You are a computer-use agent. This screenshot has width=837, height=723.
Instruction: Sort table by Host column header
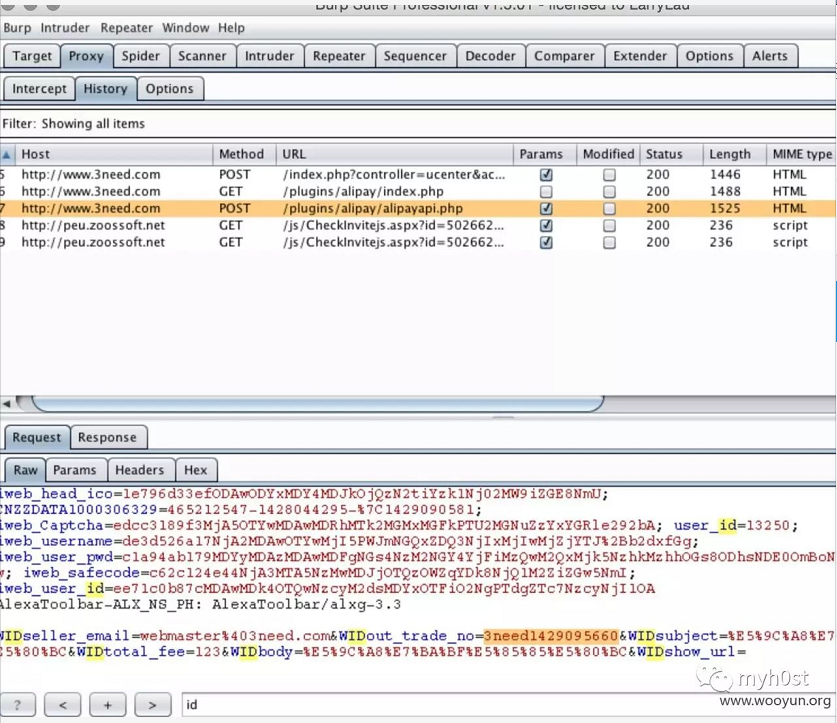click(114, 154)
